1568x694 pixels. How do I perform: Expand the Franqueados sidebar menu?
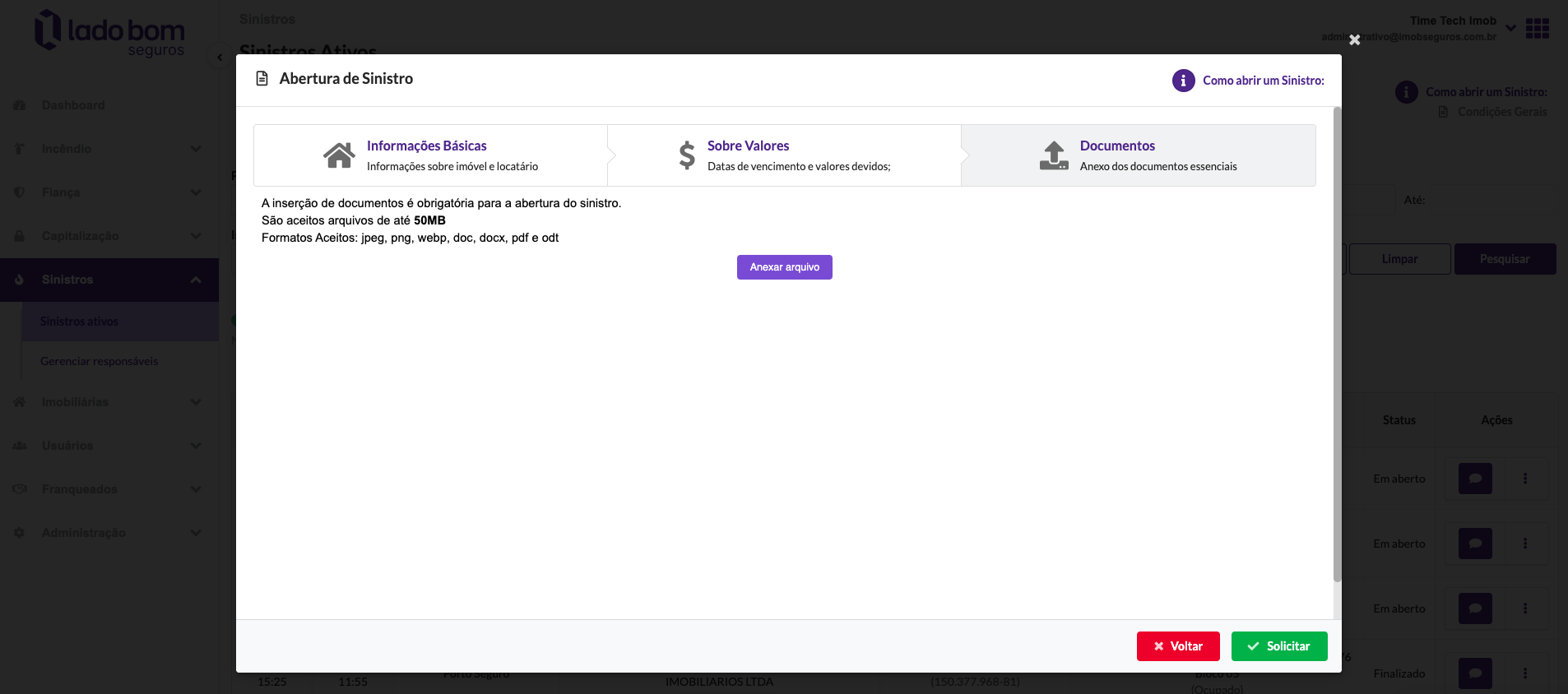pyautogui.click(x=109, y=489)
